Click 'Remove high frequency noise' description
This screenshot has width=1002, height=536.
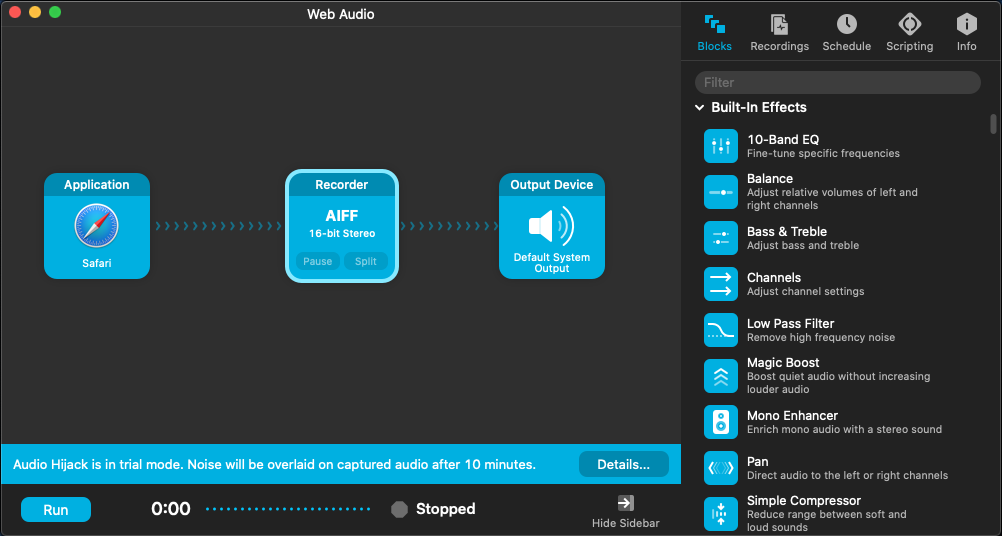821,337
